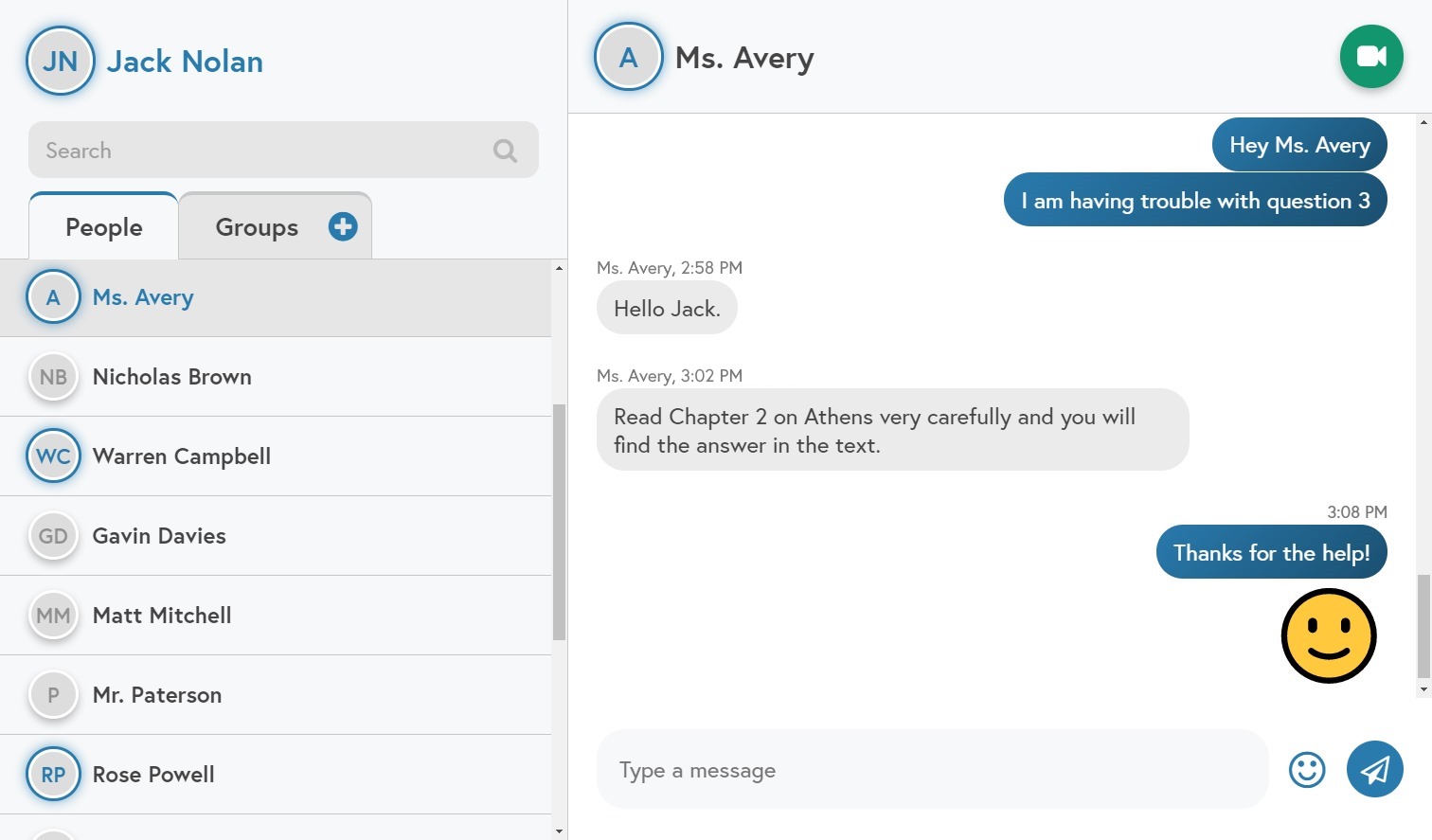Select Rose Powell in people list
This screenshot has width=1432, height=840.
[153, 775]
